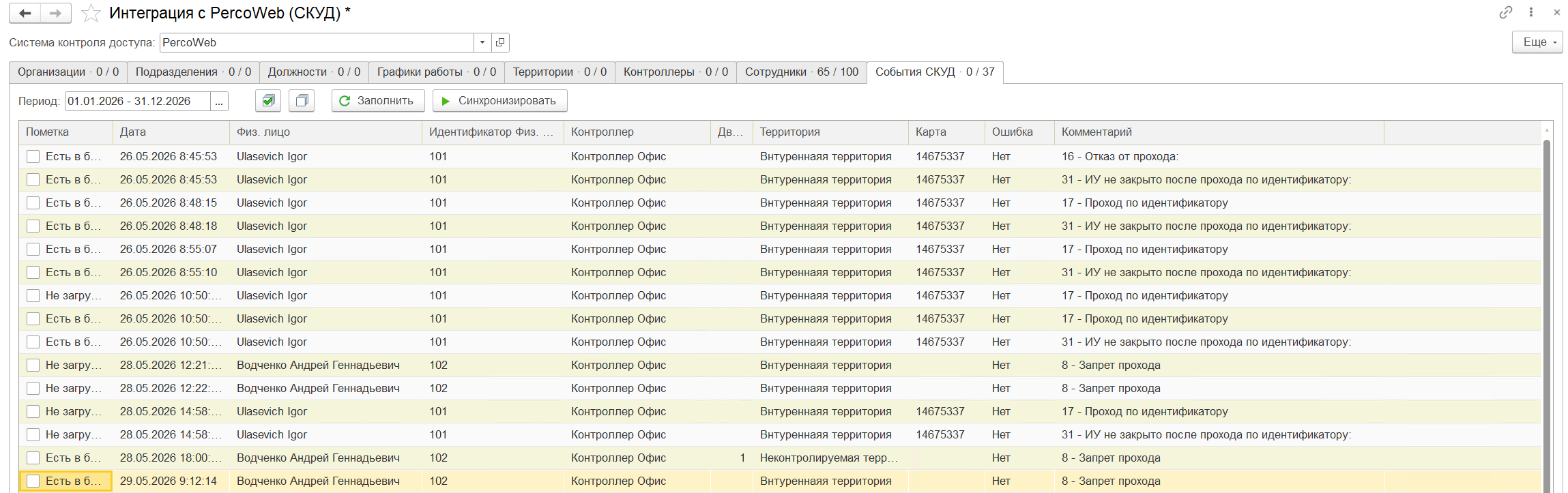Tick checkbox for 26.05.2026 8:48:15 row
The height and width of the screenshot is (493, 1568).
click(x=33, y=203)
